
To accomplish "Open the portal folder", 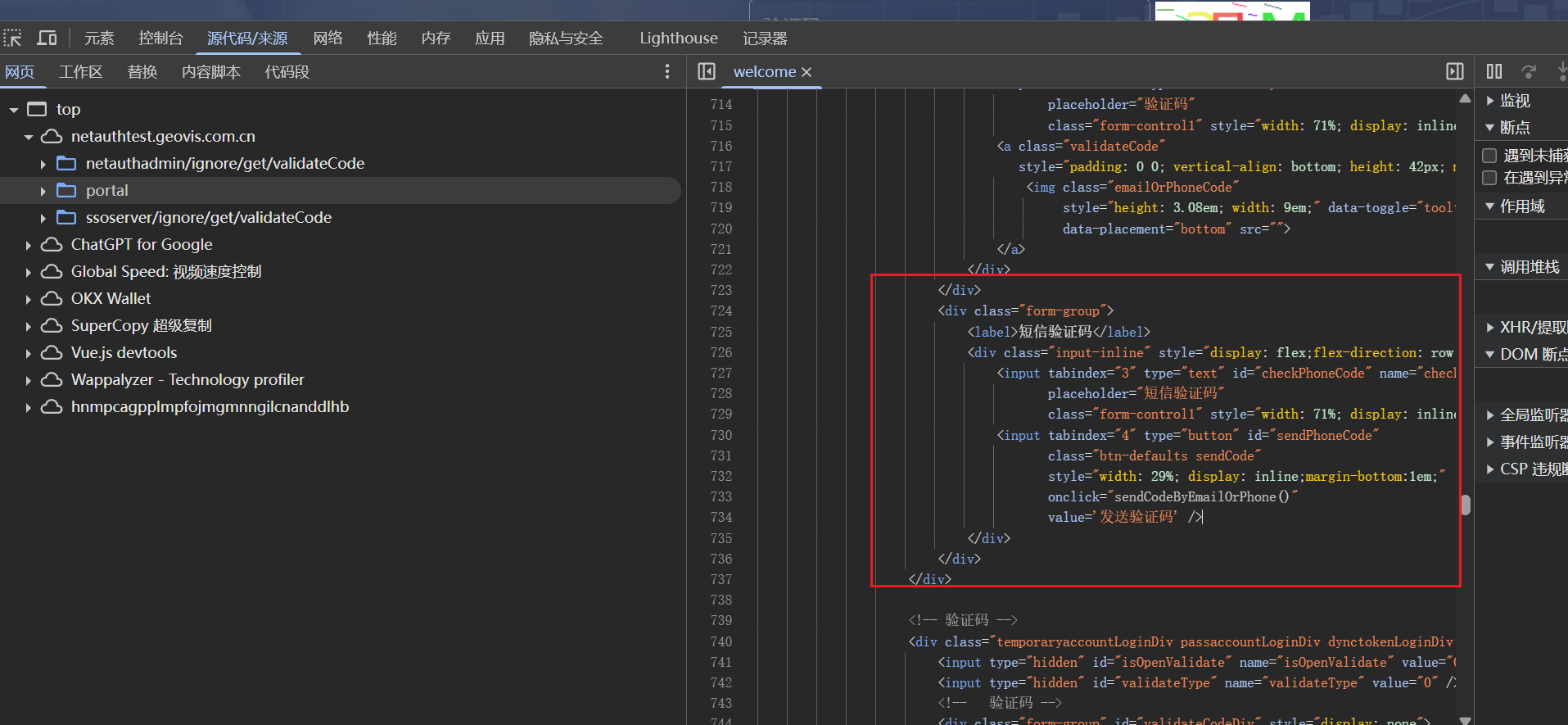I will pos(106,191).
